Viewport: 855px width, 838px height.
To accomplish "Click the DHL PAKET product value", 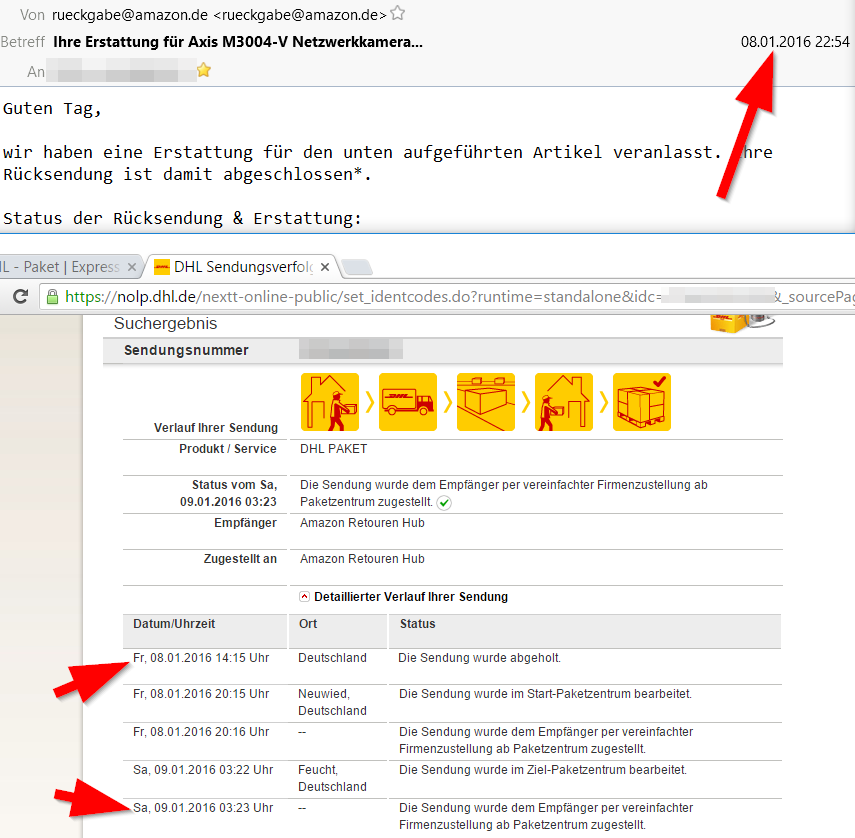I will click(x=333, y=449).
